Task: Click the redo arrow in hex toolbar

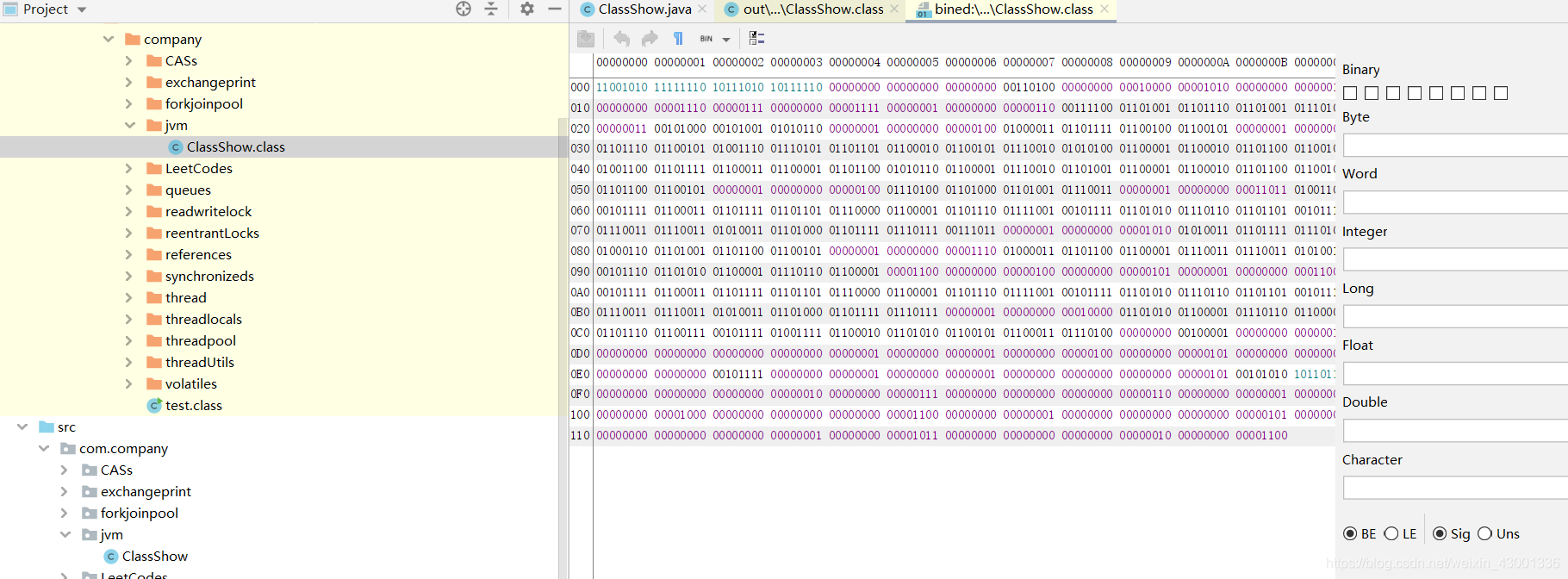Action: tap(650, 39)
